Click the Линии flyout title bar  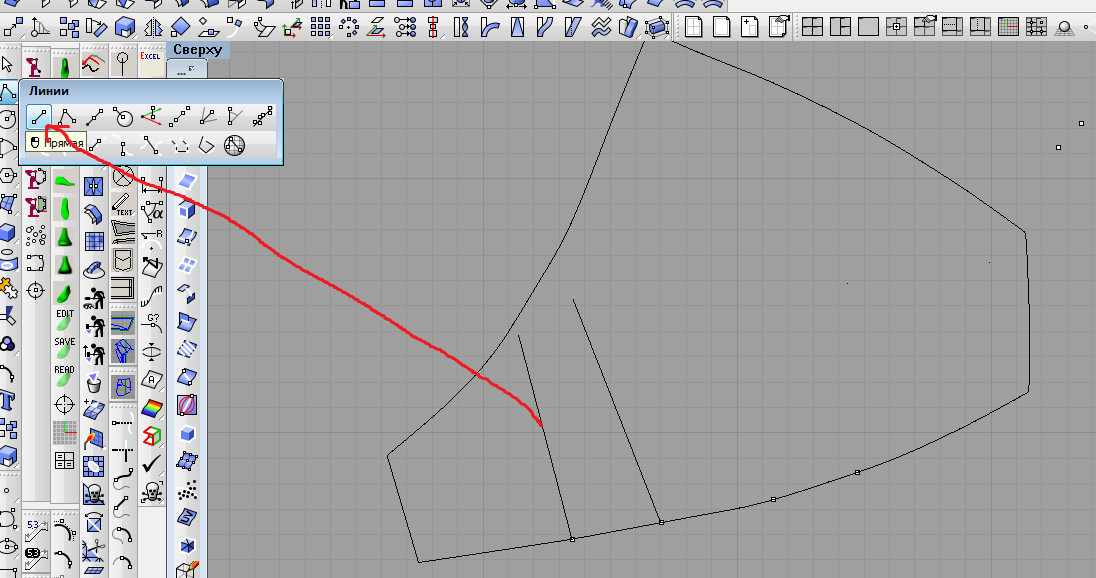point(151,91)
